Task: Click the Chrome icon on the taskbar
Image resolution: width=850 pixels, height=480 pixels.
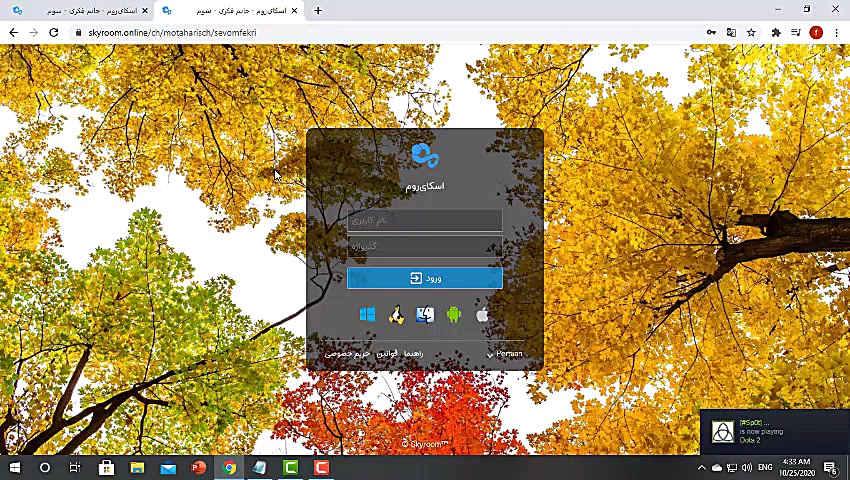Action: tap(229, 468)
